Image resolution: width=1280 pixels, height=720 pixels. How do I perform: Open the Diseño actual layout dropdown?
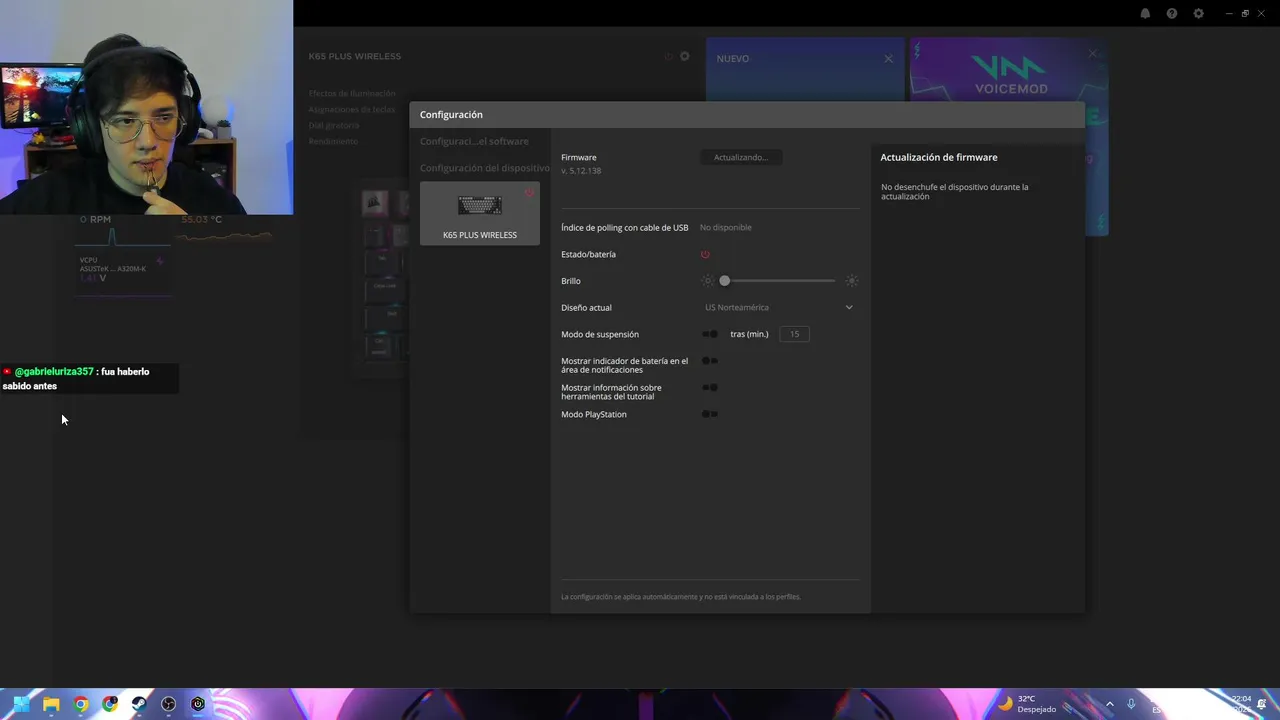click(779, 308)
